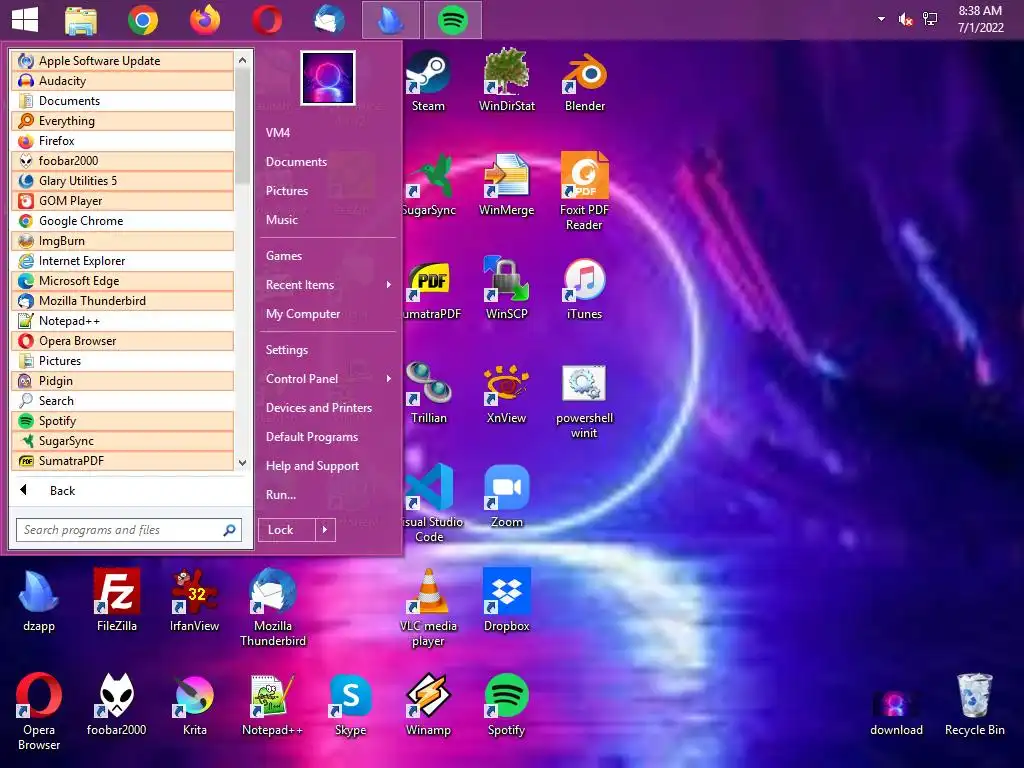Image resolution: width=1024 pixels, height=768 pixels.
Task: Open Dropbox desktop icon
Action: (x=506, y=600)
